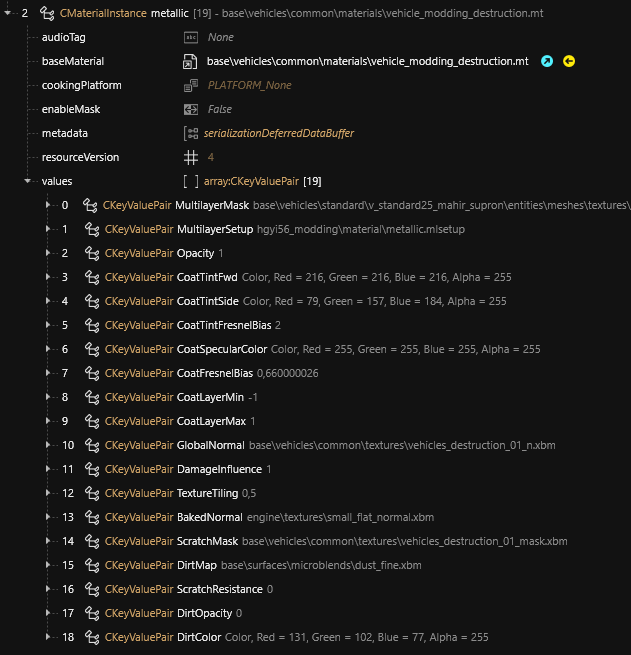Click the values array bracket icon
This screenshot has width=631, height=655.
click(x=191, y=181)
